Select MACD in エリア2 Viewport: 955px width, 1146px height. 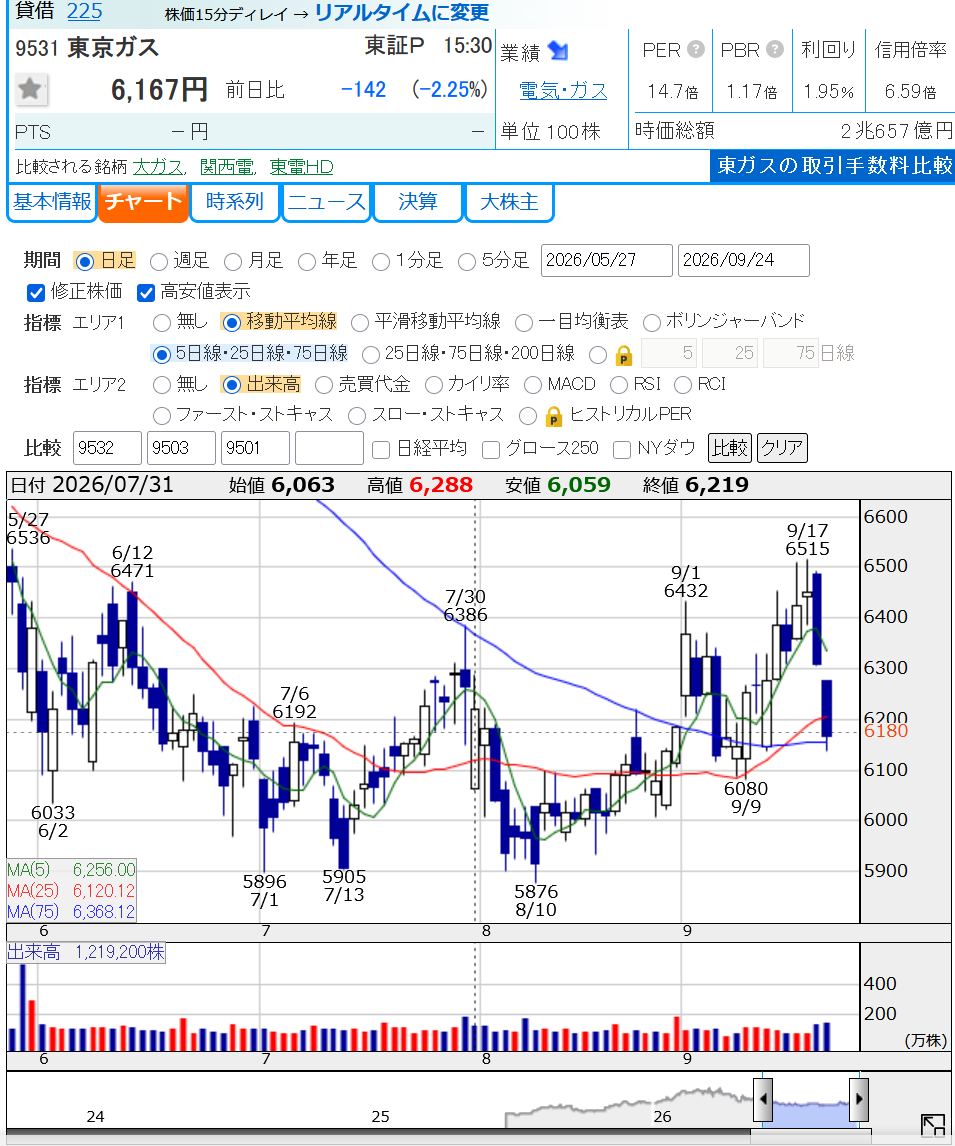(533, 384)
